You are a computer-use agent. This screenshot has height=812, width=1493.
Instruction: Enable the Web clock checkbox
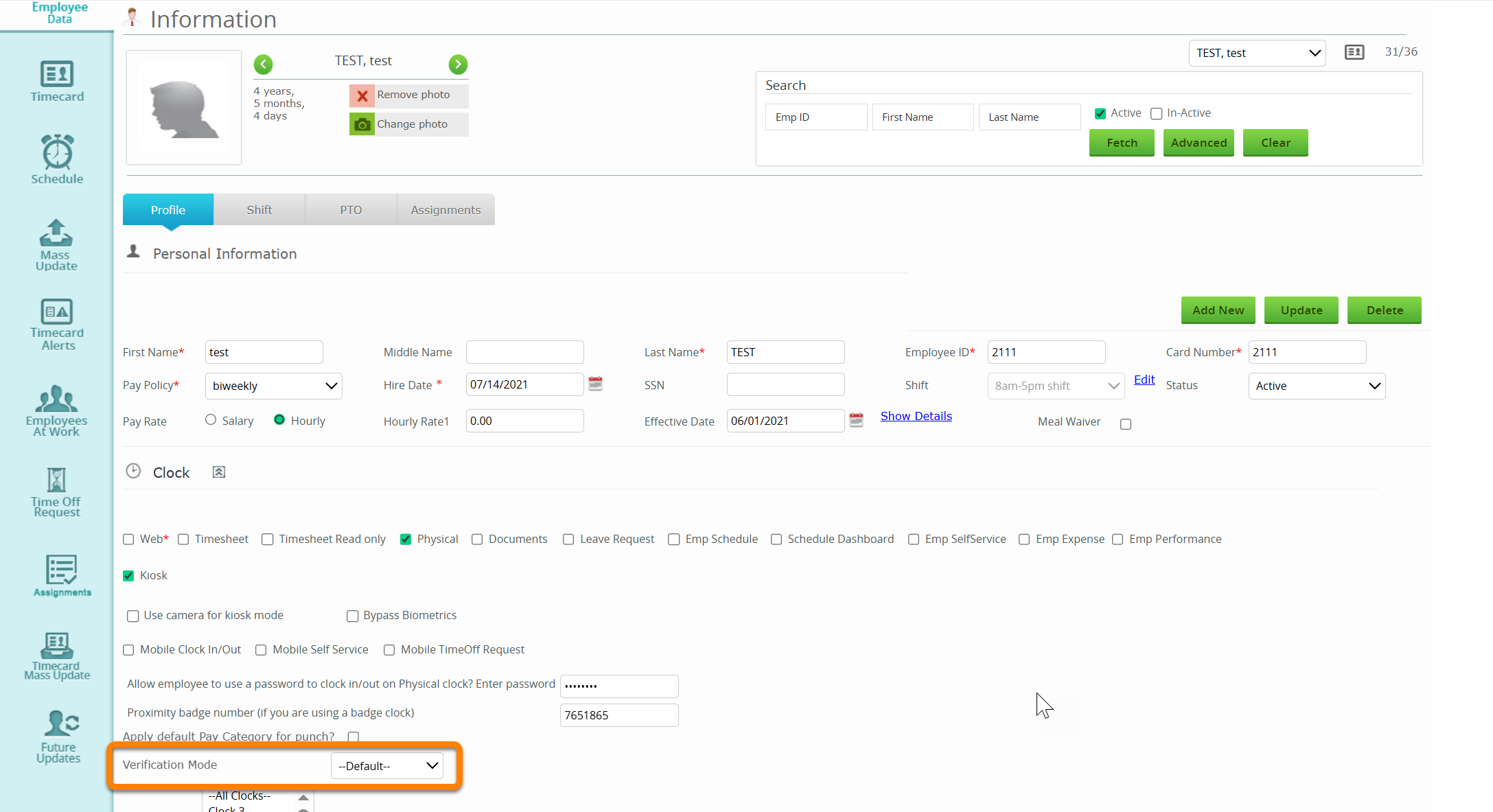[x=128, y=540]
